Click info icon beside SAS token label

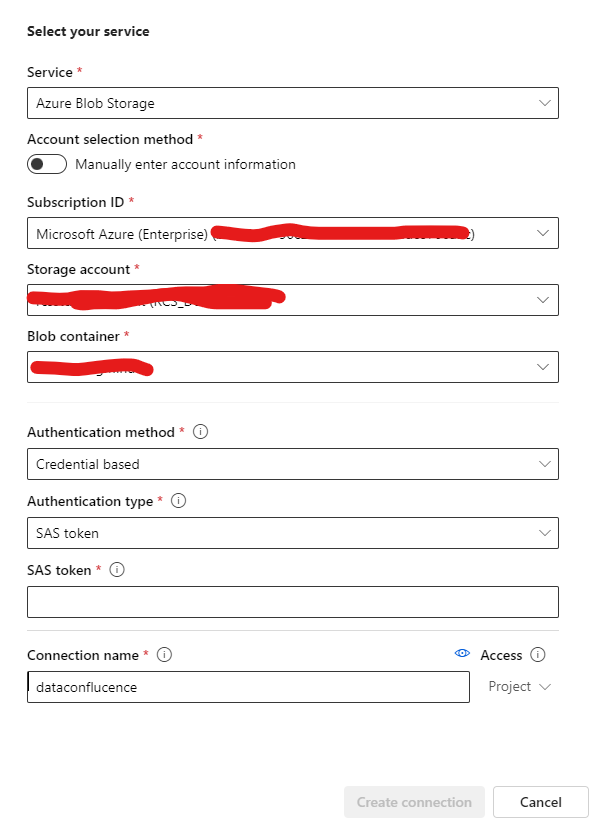(117, 570)
